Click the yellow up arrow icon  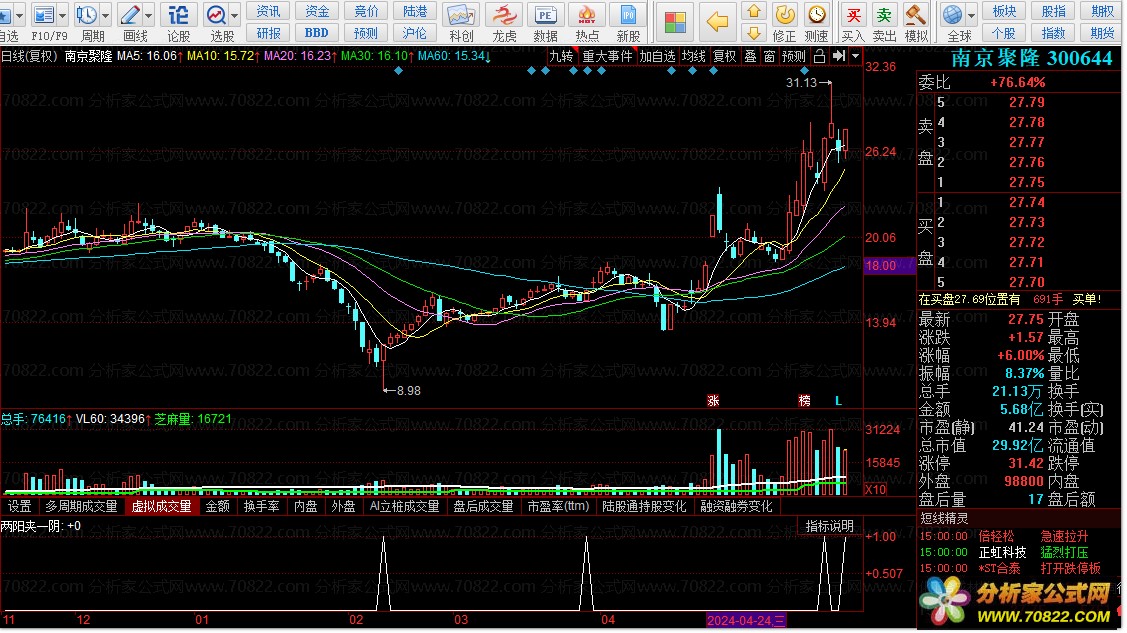click(754, 11)
